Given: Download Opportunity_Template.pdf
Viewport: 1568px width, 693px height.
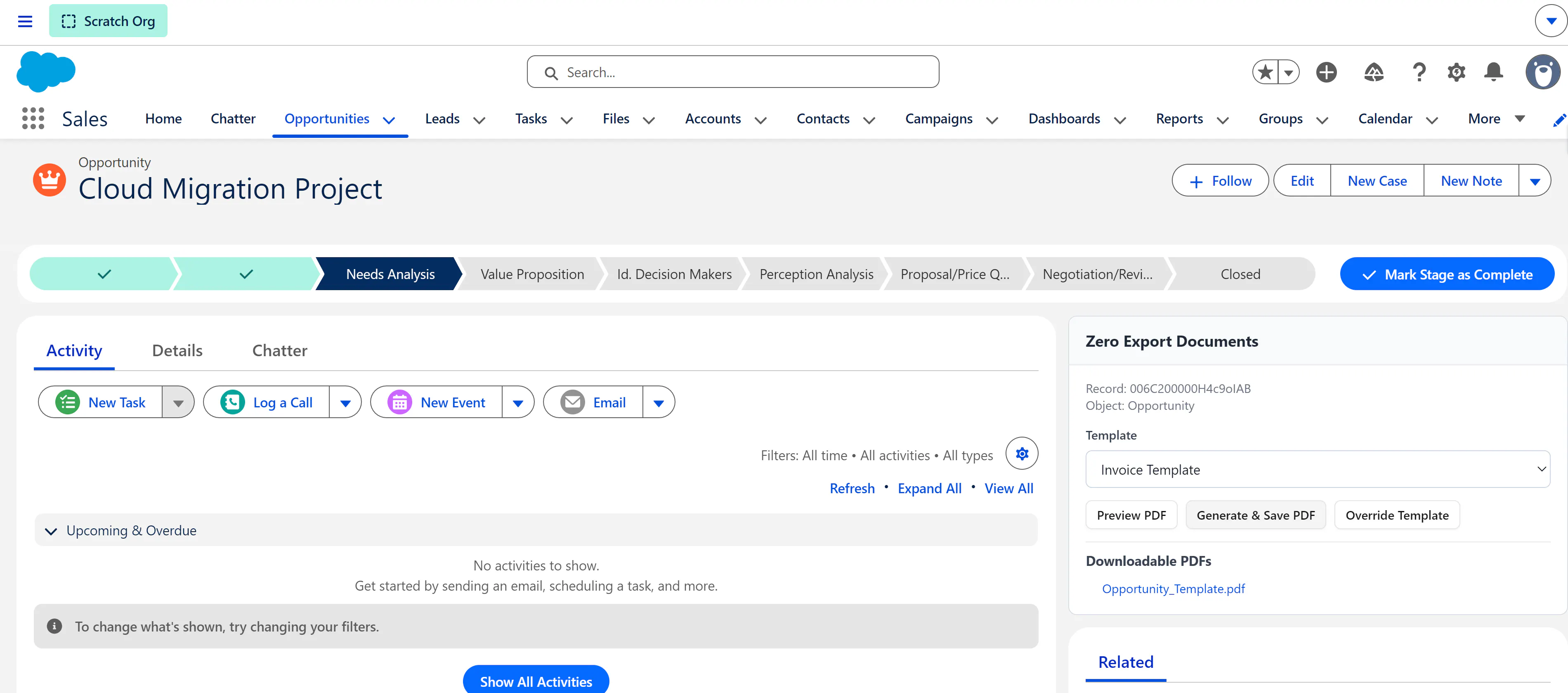Looking at the screenshot, I should coord(1173,588).
